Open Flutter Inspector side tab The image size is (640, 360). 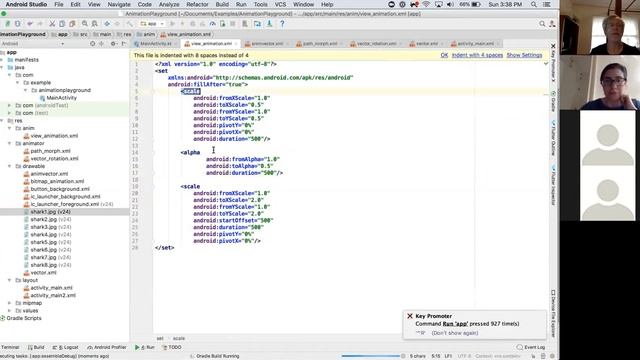tap(553, 184)
